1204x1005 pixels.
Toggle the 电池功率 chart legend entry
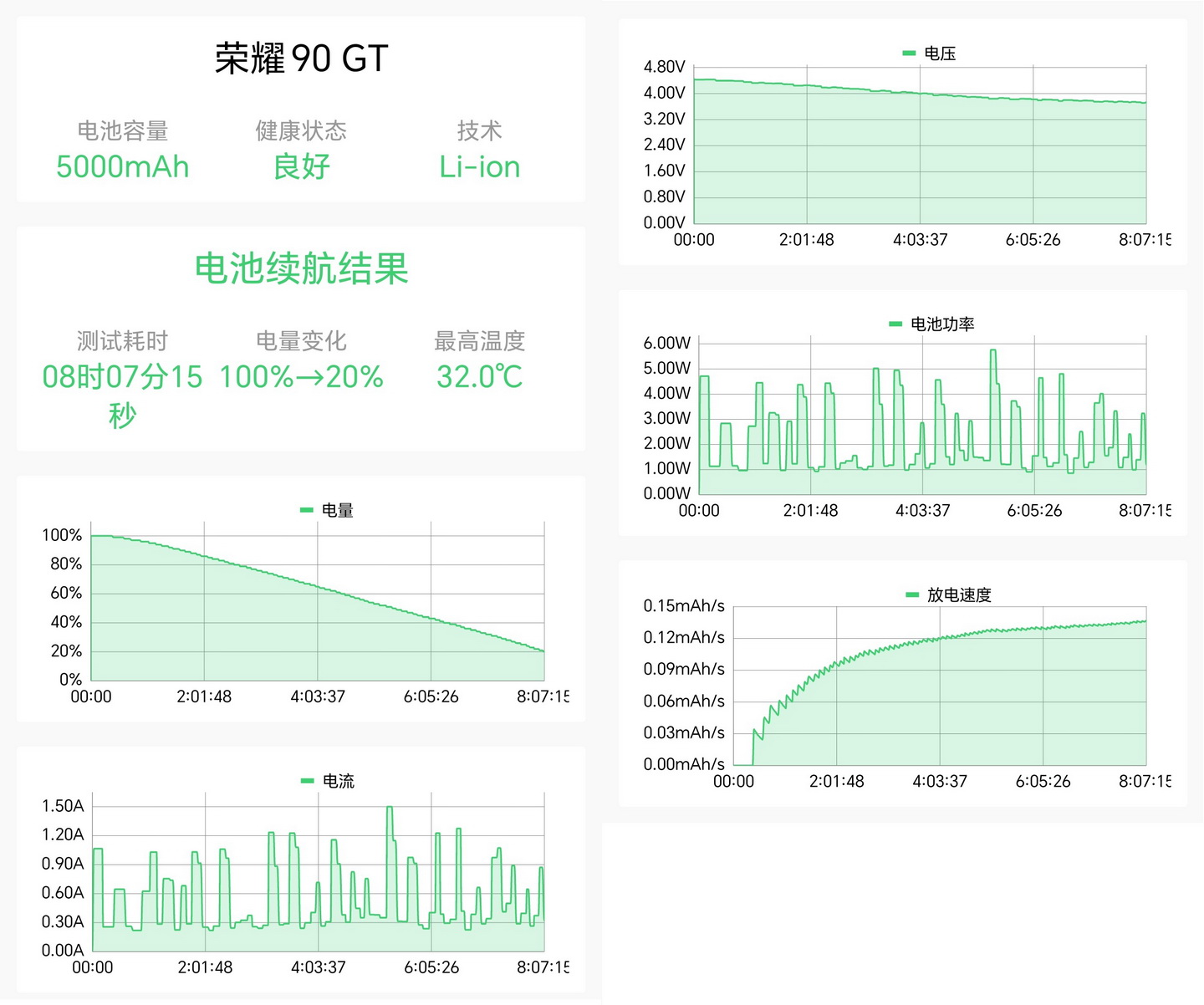point(931,324)
